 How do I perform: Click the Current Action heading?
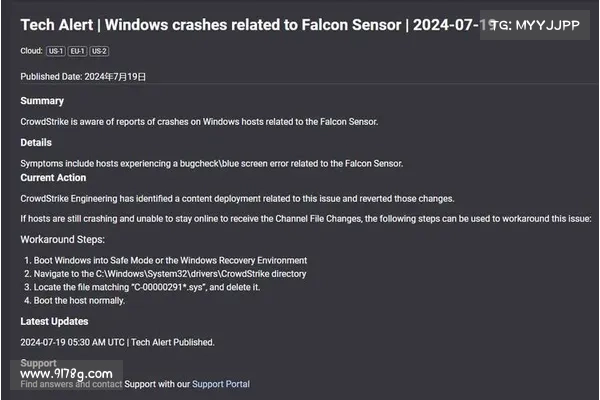click(x=53, y=178)
